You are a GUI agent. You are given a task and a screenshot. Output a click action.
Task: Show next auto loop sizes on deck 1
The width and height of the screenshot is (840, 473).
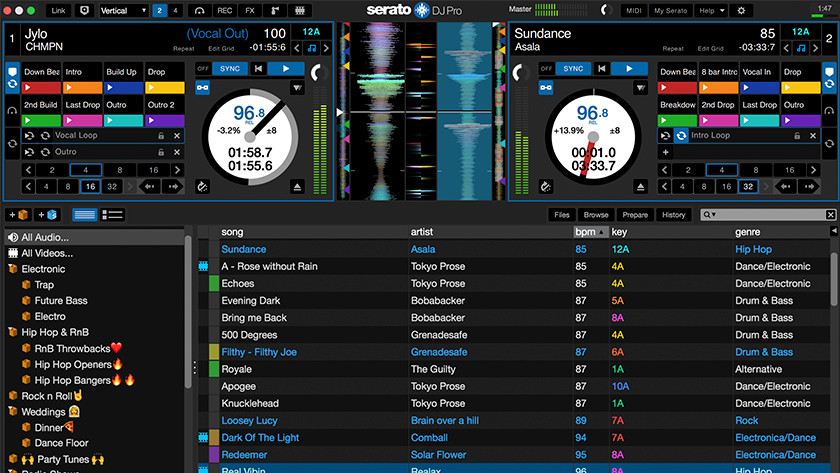tap(177, 170)
